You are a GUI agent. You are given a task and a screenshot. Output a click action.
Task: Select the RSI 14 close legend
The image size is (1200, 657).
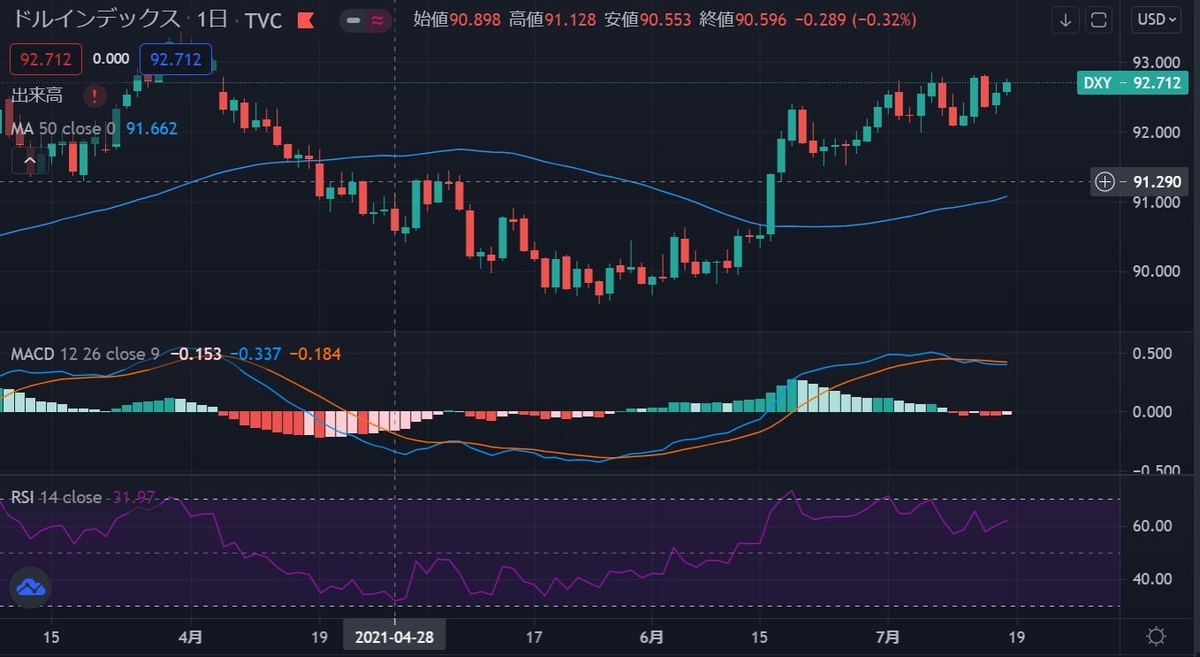pos(56,497)
